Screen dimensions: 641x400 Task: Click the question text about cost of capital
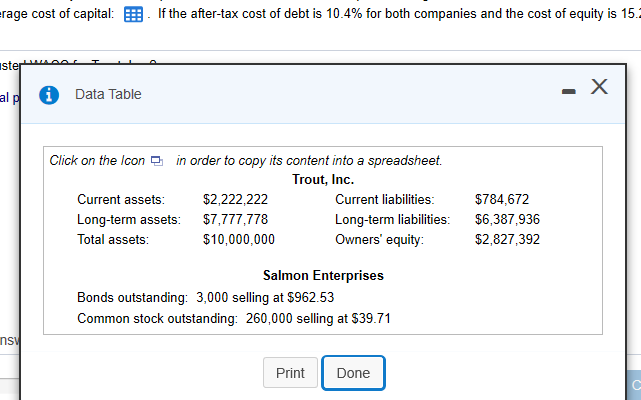400,15
